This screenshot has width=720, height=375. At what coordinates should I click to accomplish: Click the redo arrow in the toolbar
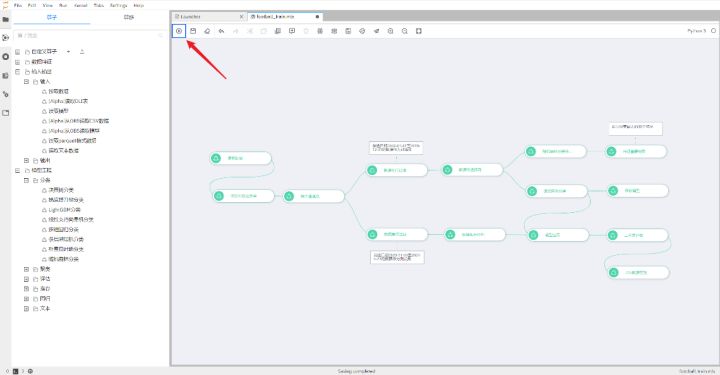coord(236,31)
